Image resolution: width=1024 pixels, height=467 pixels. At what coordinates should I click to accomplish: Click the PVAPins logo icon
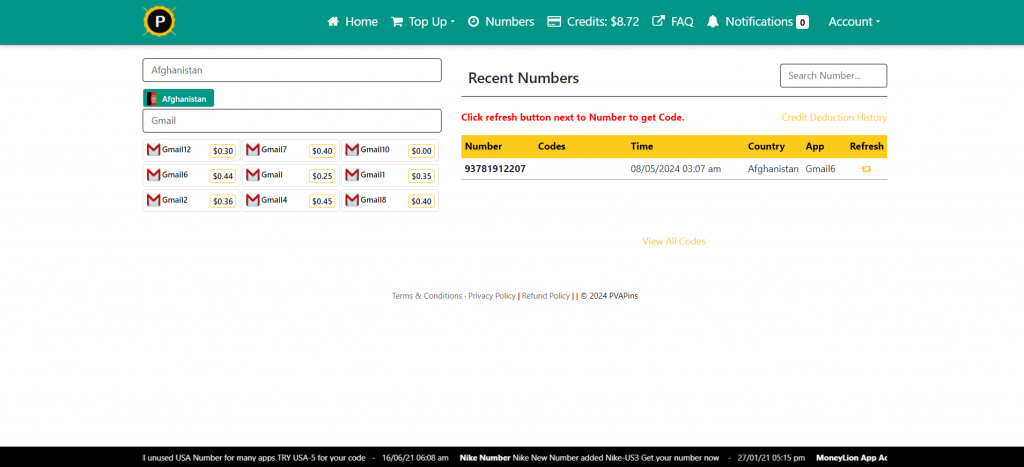pos(159,22)
